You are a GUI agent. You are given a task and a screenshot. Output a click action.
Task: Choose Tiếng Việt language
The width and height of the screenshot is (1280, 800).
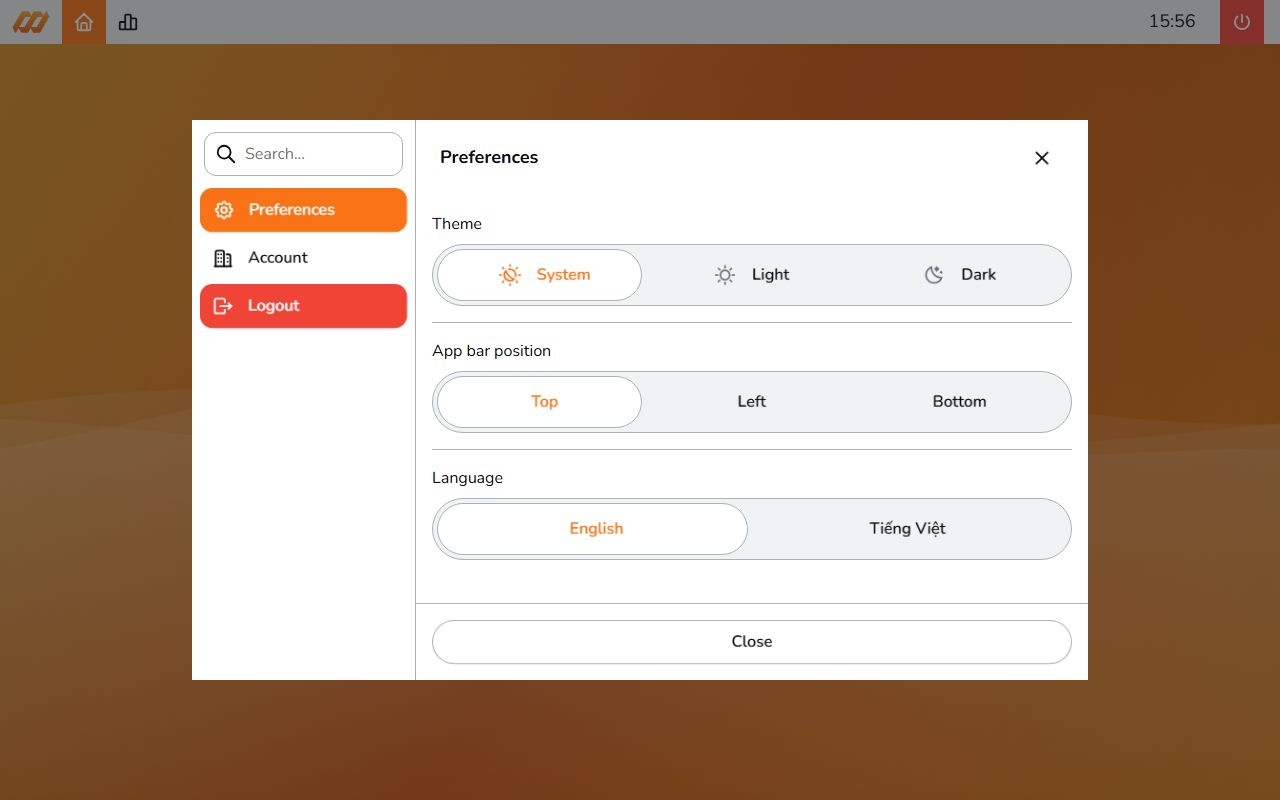click(x=908, y=529)
